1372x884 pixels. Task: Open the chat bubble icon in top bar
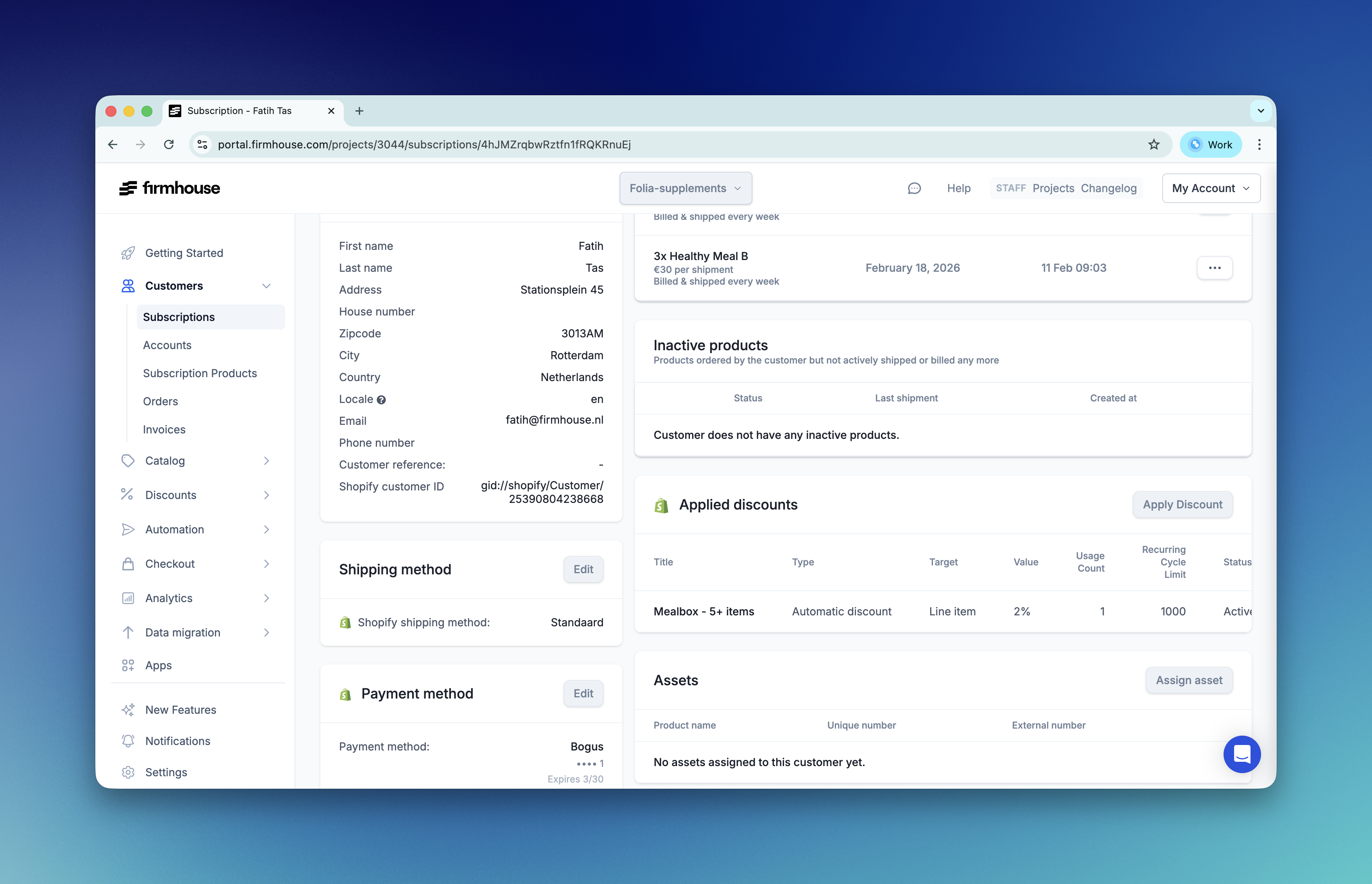point(914,188)
